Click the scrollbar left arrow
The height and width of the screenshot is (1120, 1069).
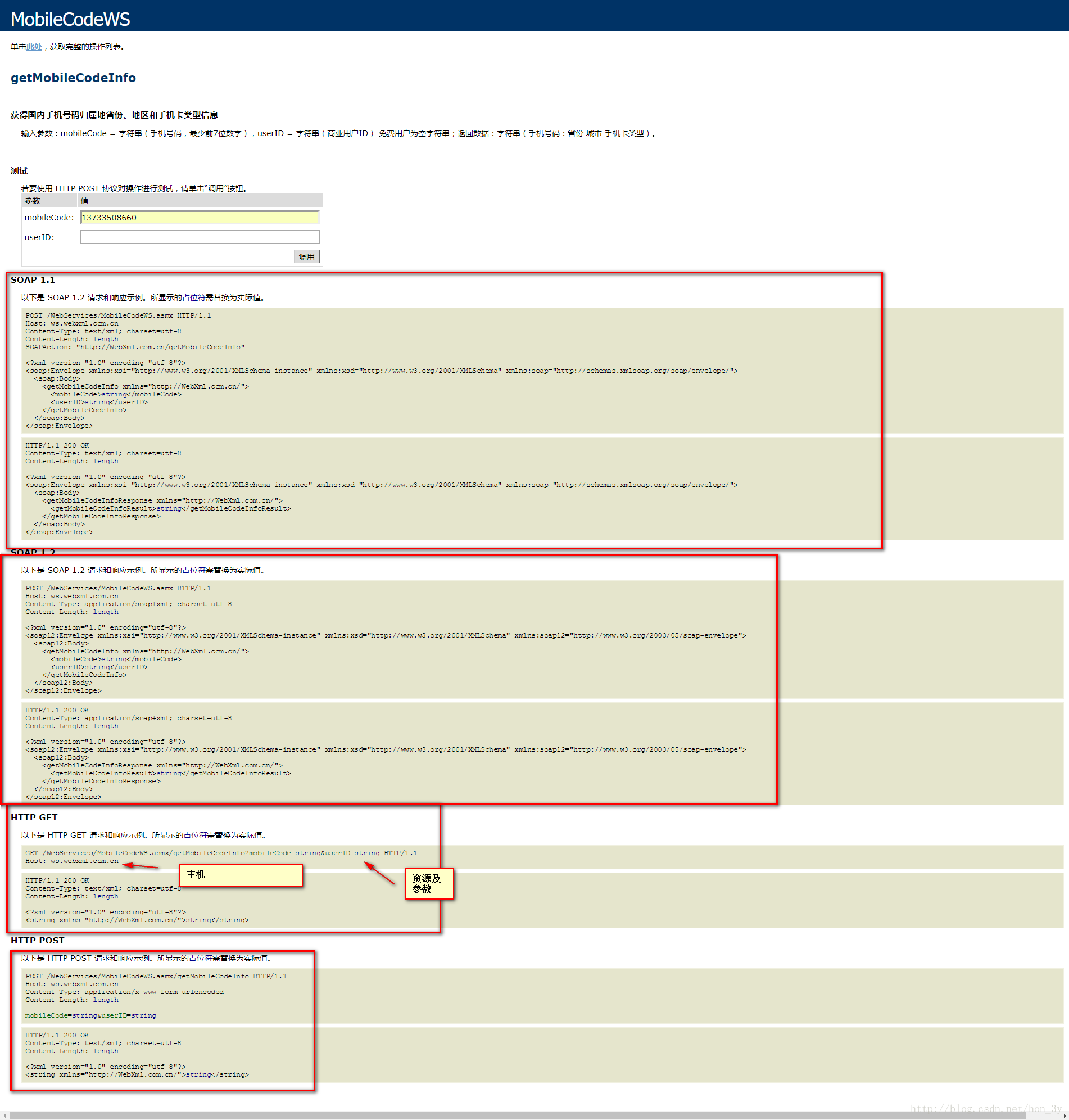point(4,1116)
